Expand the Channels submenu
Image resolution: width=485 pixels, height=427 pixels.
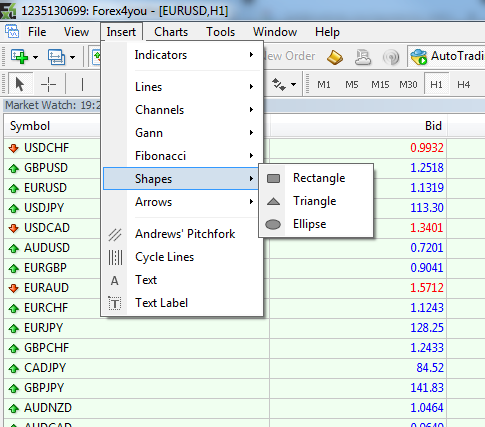pyautogui.click(x=182, y=110)
